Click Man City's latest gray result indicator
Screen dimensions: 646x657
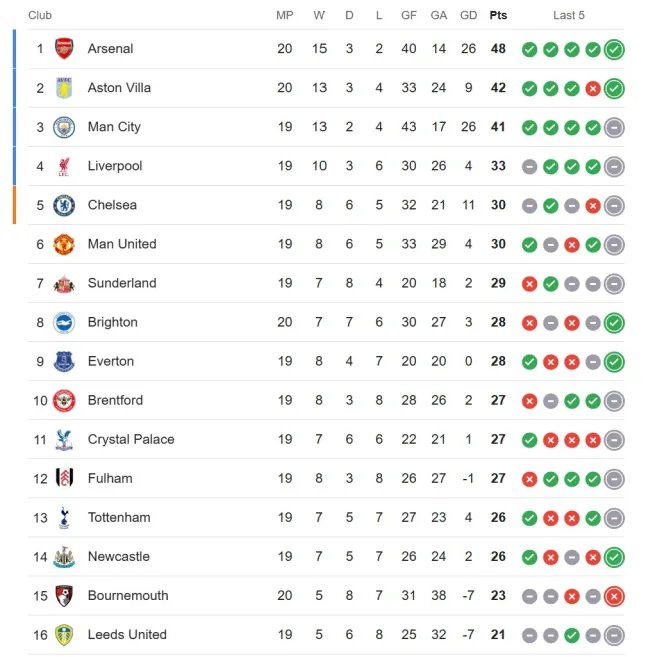(x=614, y=127)
